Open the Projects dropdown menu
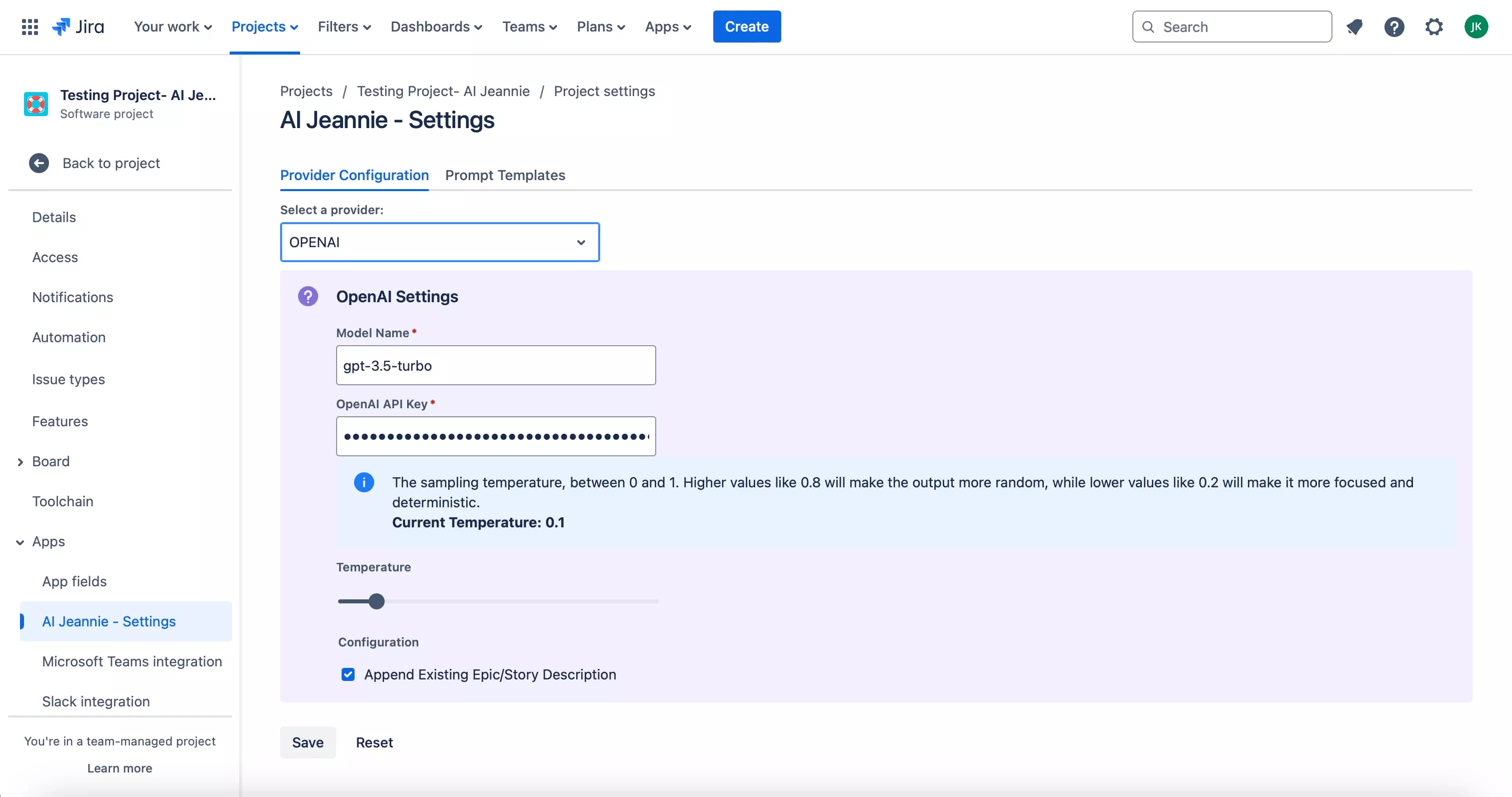The image size is (1512, 797). 265,27
